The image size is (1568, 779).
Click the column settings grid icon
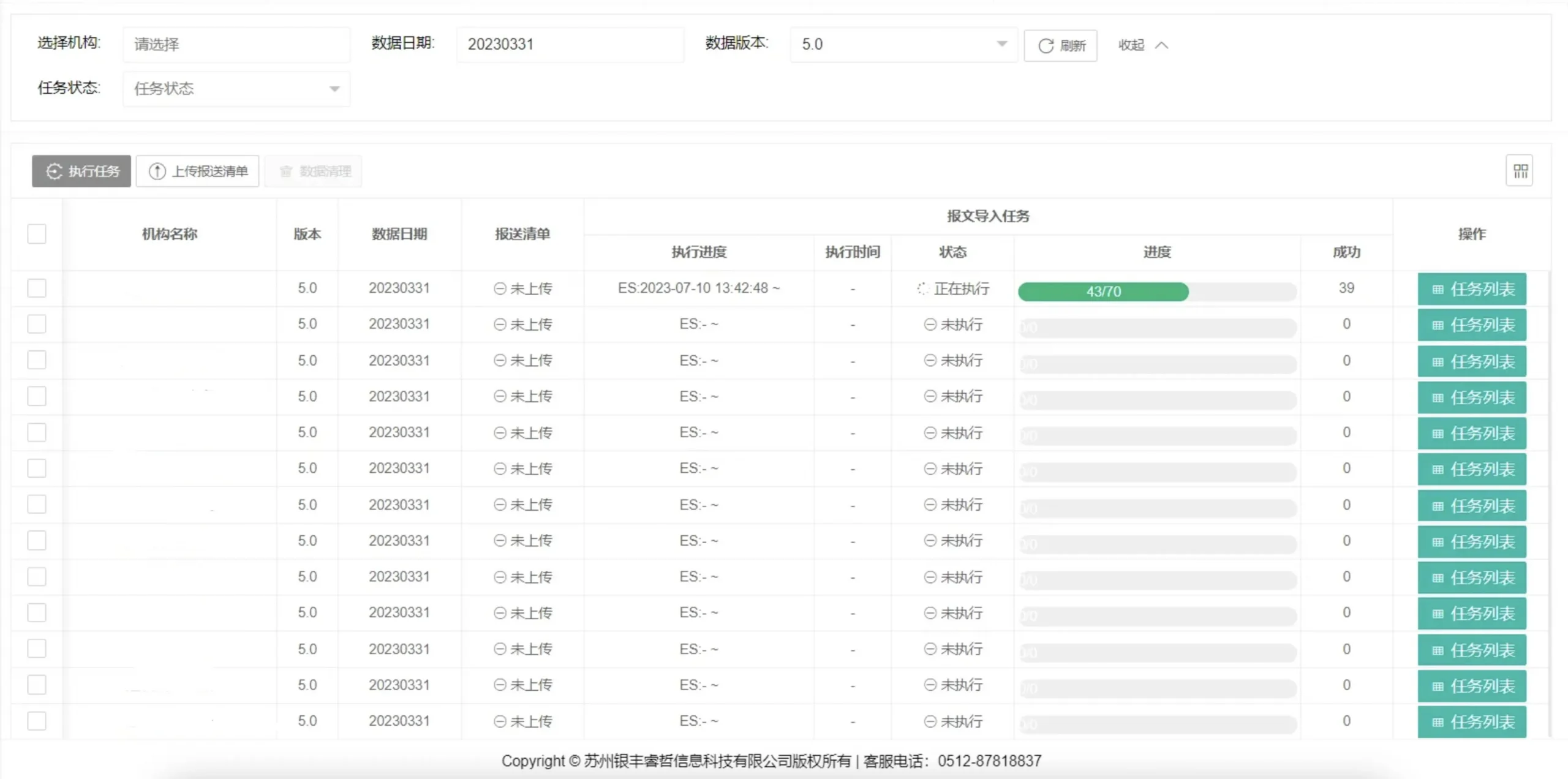click(1520, 171)
